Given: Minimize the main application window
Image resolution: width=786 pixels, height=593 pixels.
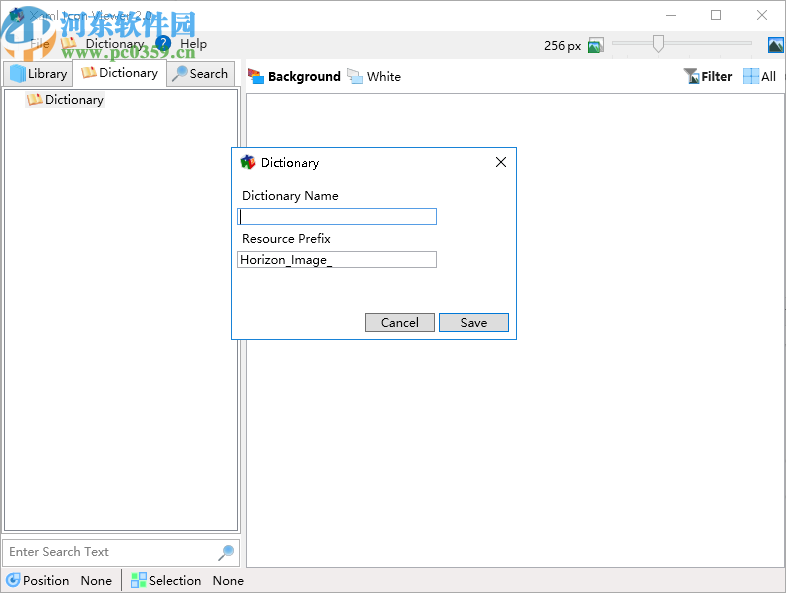Looking at the screenshot, I should (671, 15).
